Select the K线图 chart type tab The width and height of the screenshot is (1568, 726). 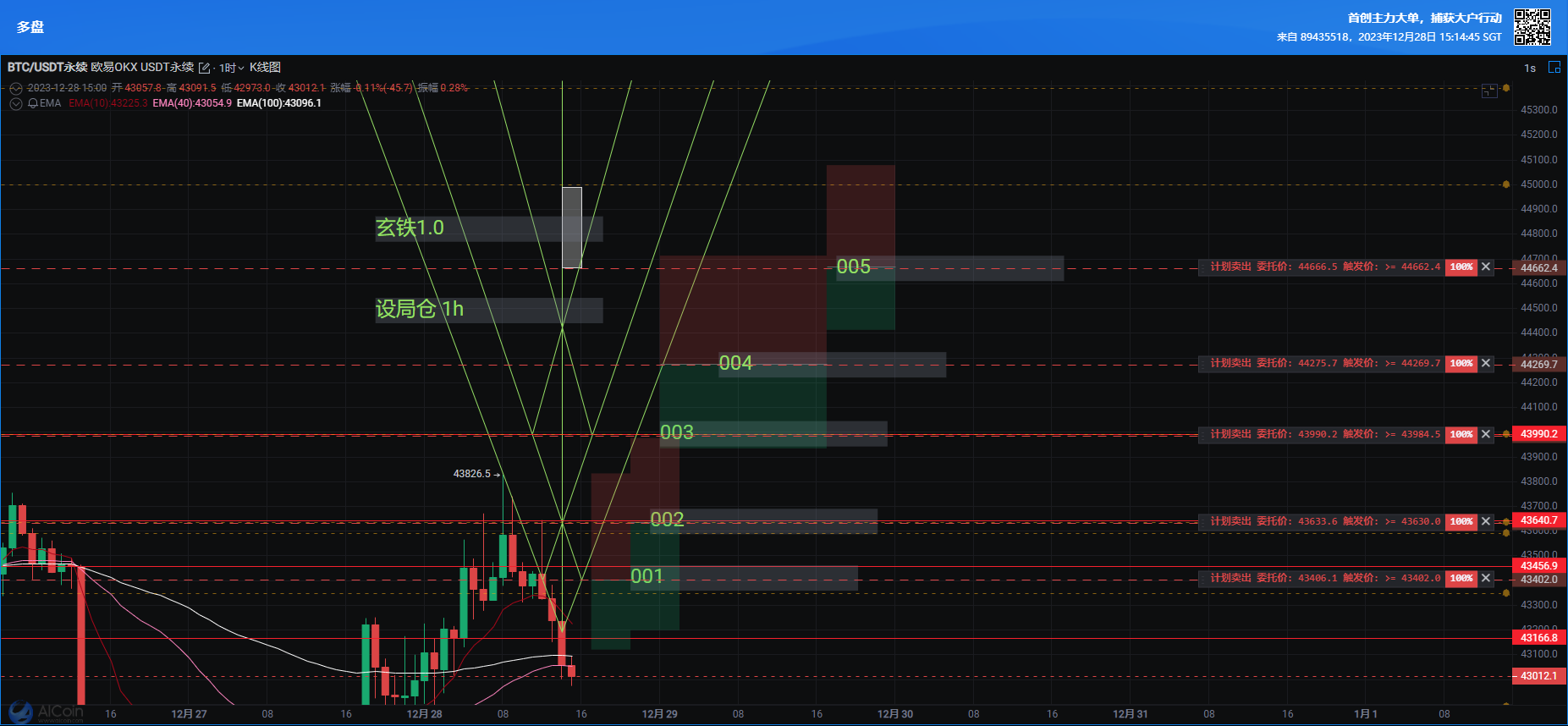[x=265, y=67]
